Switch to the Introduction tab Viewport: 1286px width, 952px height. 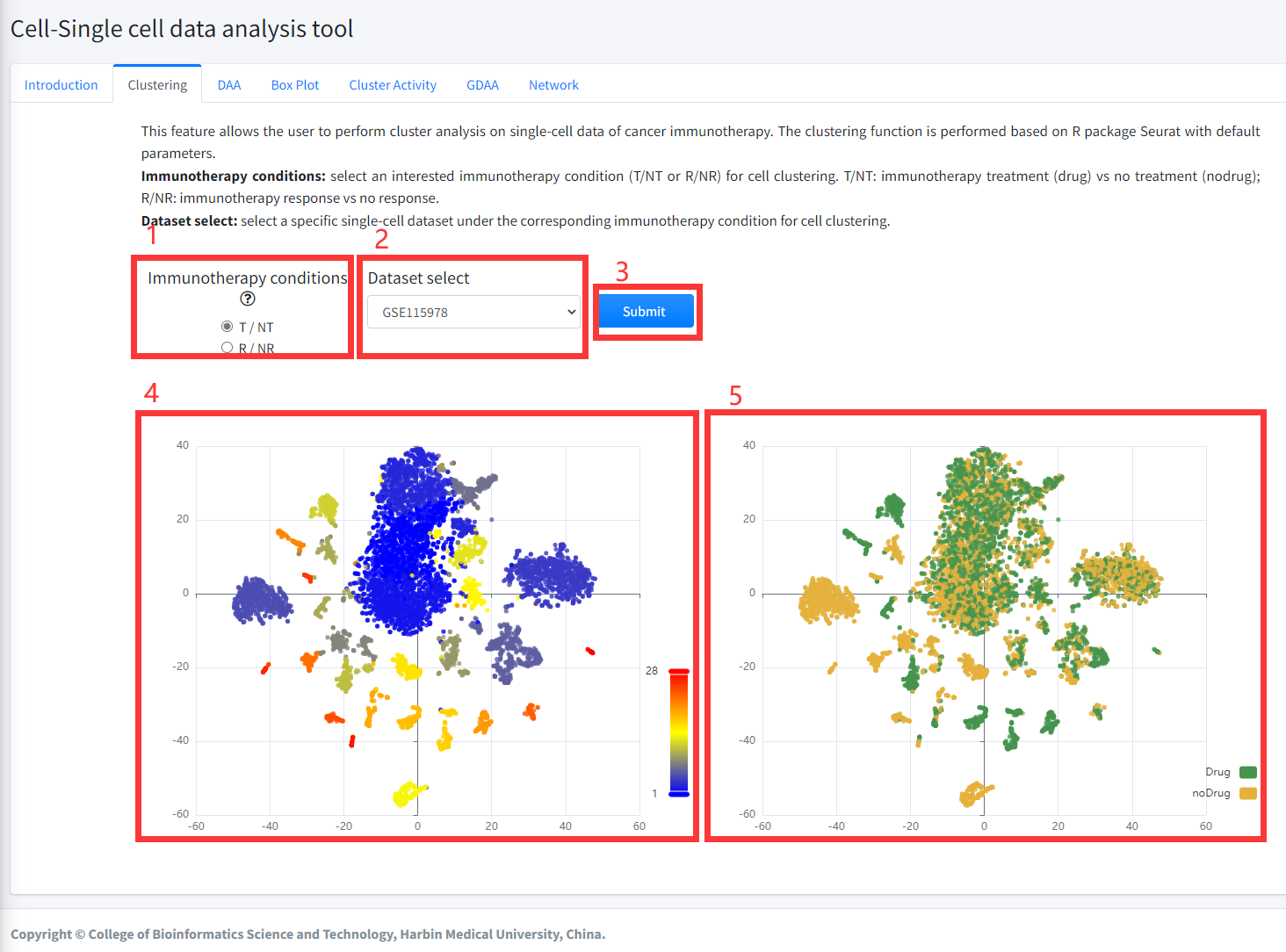coord(61,85)
